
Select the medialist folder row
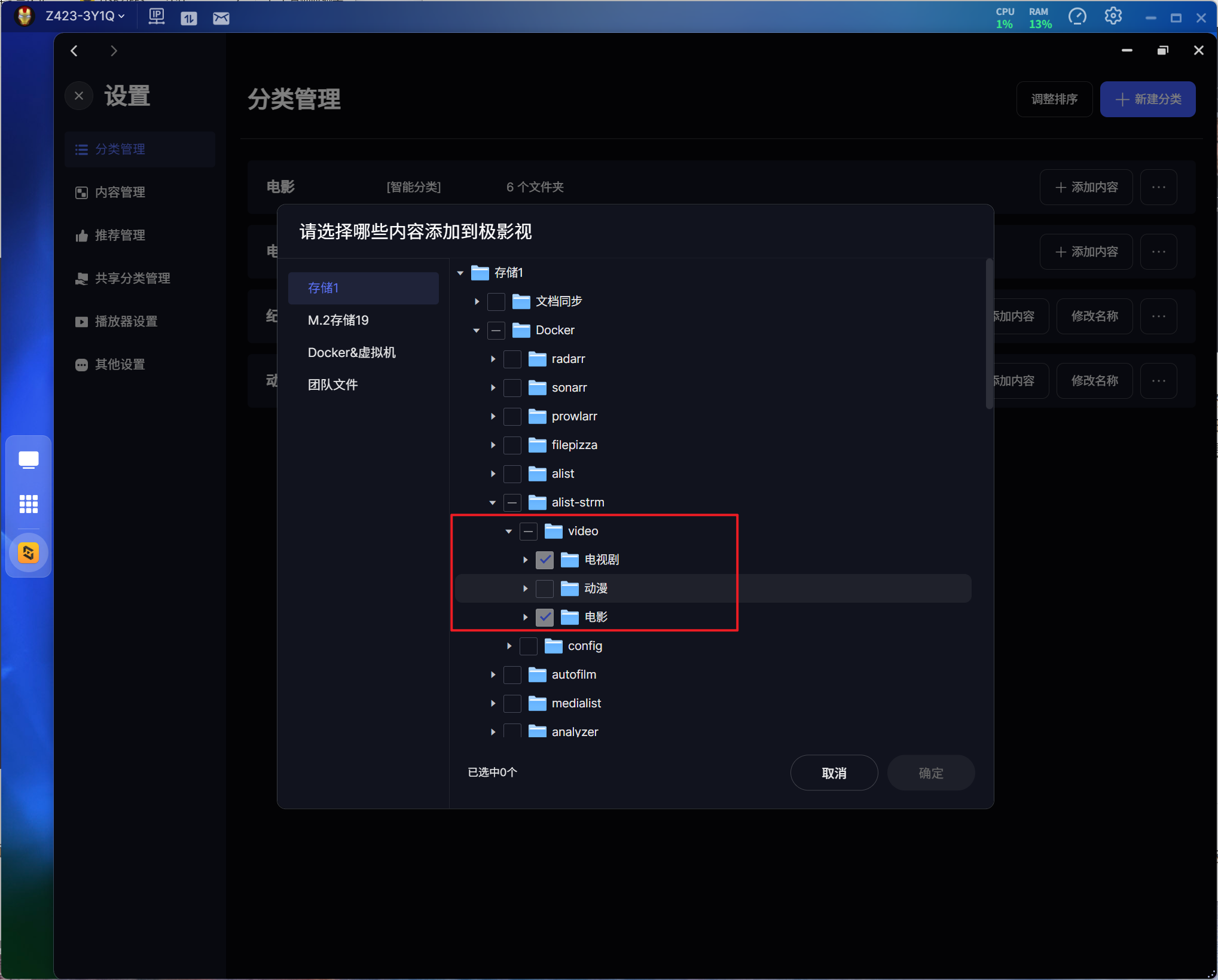(576, 703)
